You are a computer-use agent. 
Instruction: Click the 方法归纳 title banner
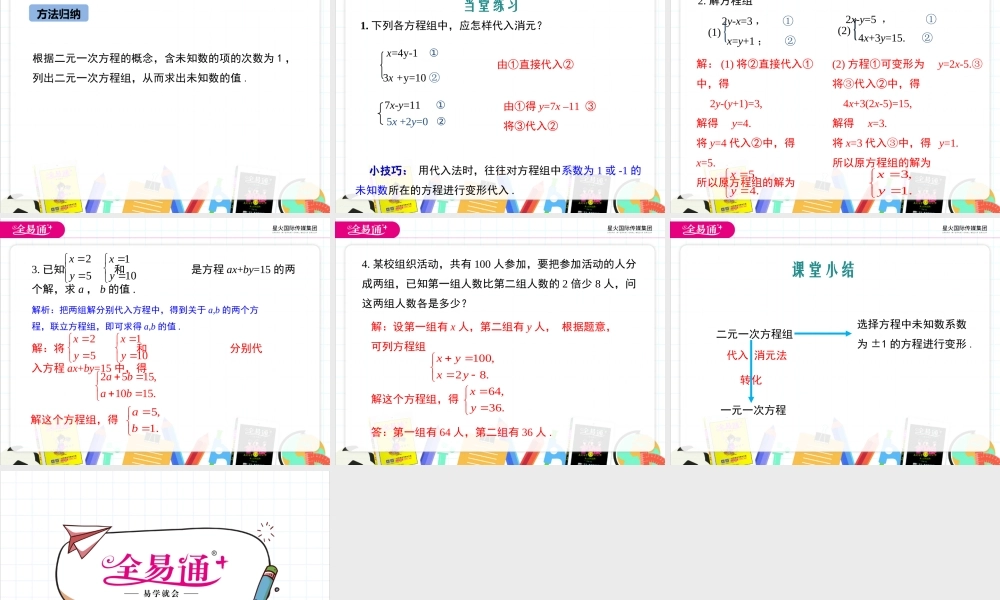[60, 13]
